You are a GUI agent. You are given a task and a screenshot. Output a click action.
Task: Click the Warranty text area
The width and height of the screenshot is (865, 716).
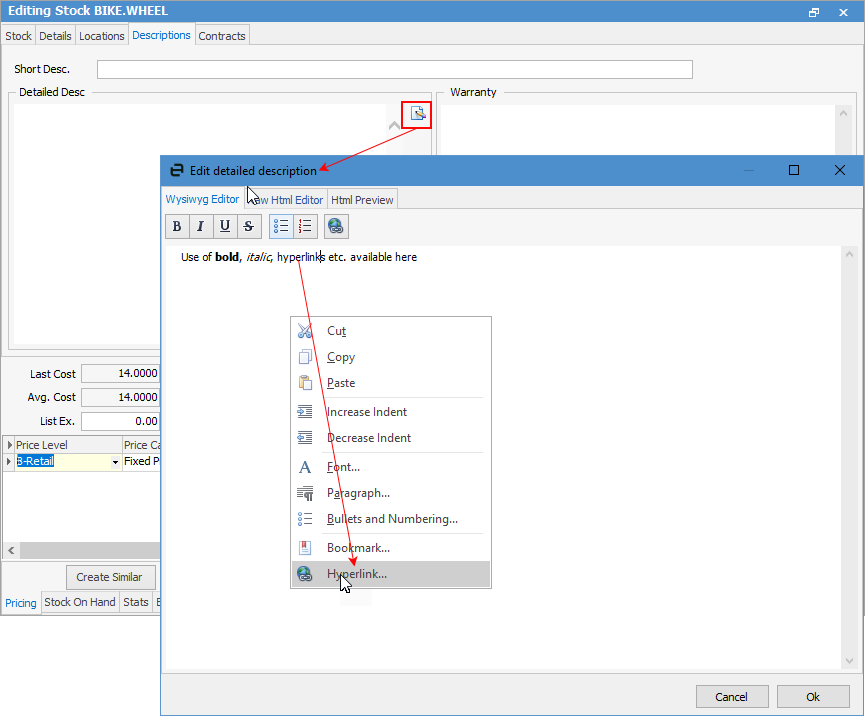[x=638, y=130]
